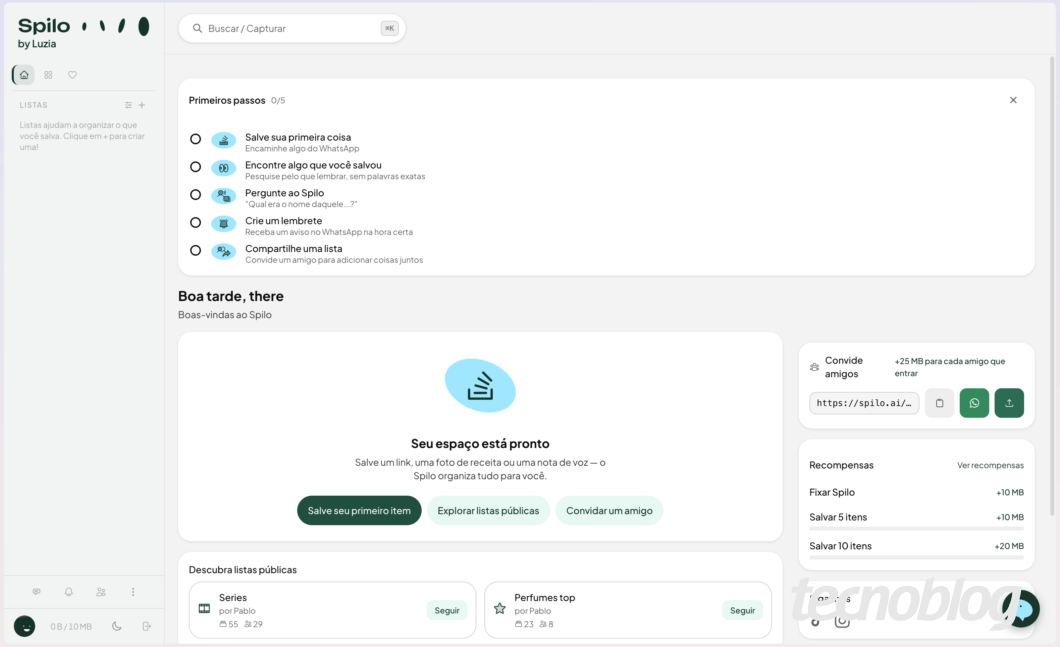1060x647 pixels.
Task: Open the green share/upload button
Action: (x=1009, y=403)
